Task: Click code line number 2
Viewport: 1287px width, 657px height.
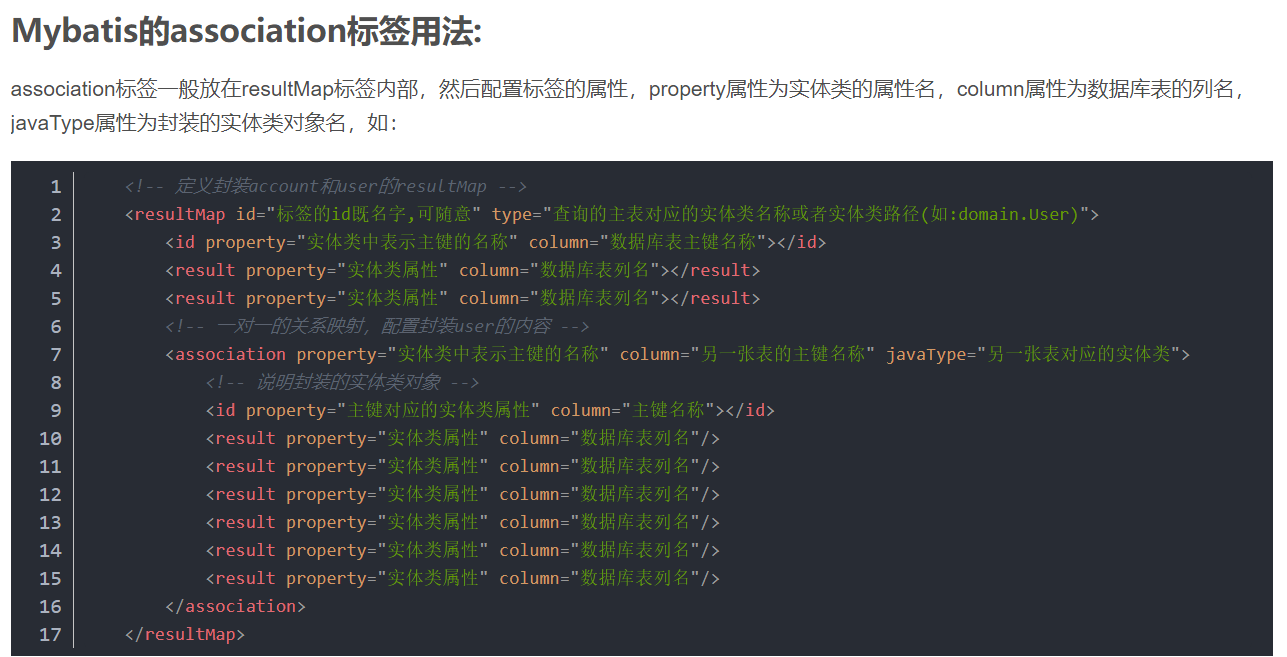Action: pyautogui.click(x=56, y=214)
